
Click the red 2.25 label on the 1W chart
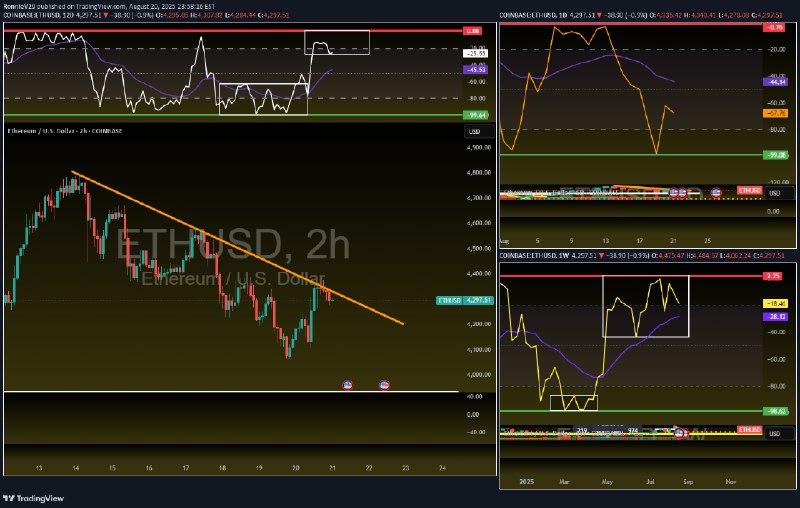pyautogui.click(x=773, y=276)
